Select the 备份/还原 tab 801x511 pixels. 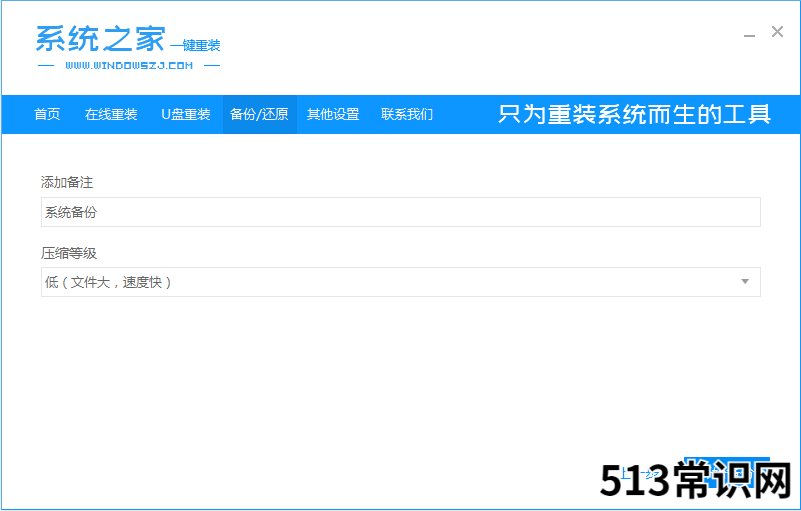click(x=259, y=114)
